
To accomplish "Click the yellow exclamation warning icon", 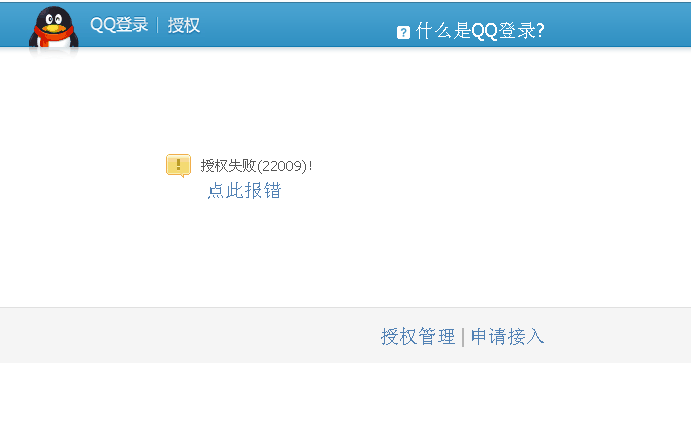I will (x=178, y=166).
